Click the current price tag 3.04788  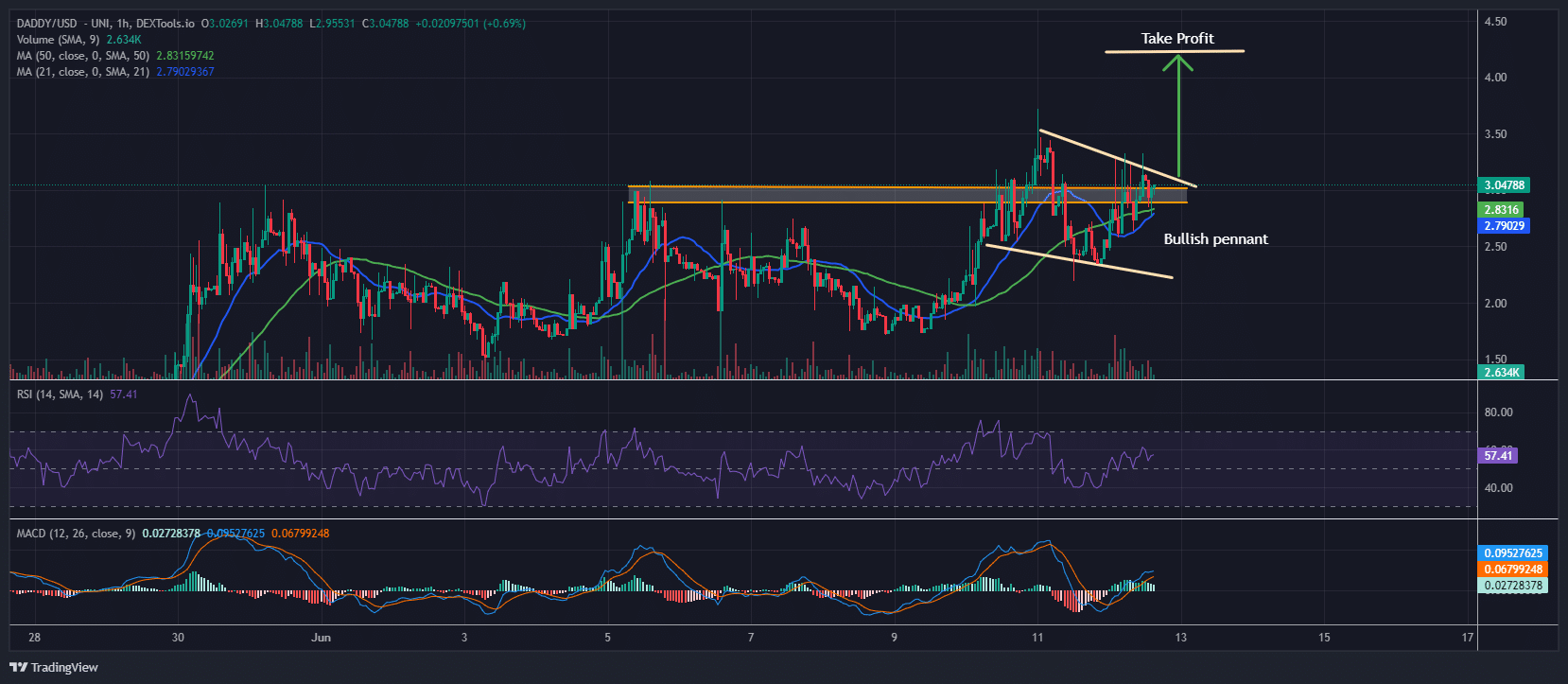[1504, 185]
